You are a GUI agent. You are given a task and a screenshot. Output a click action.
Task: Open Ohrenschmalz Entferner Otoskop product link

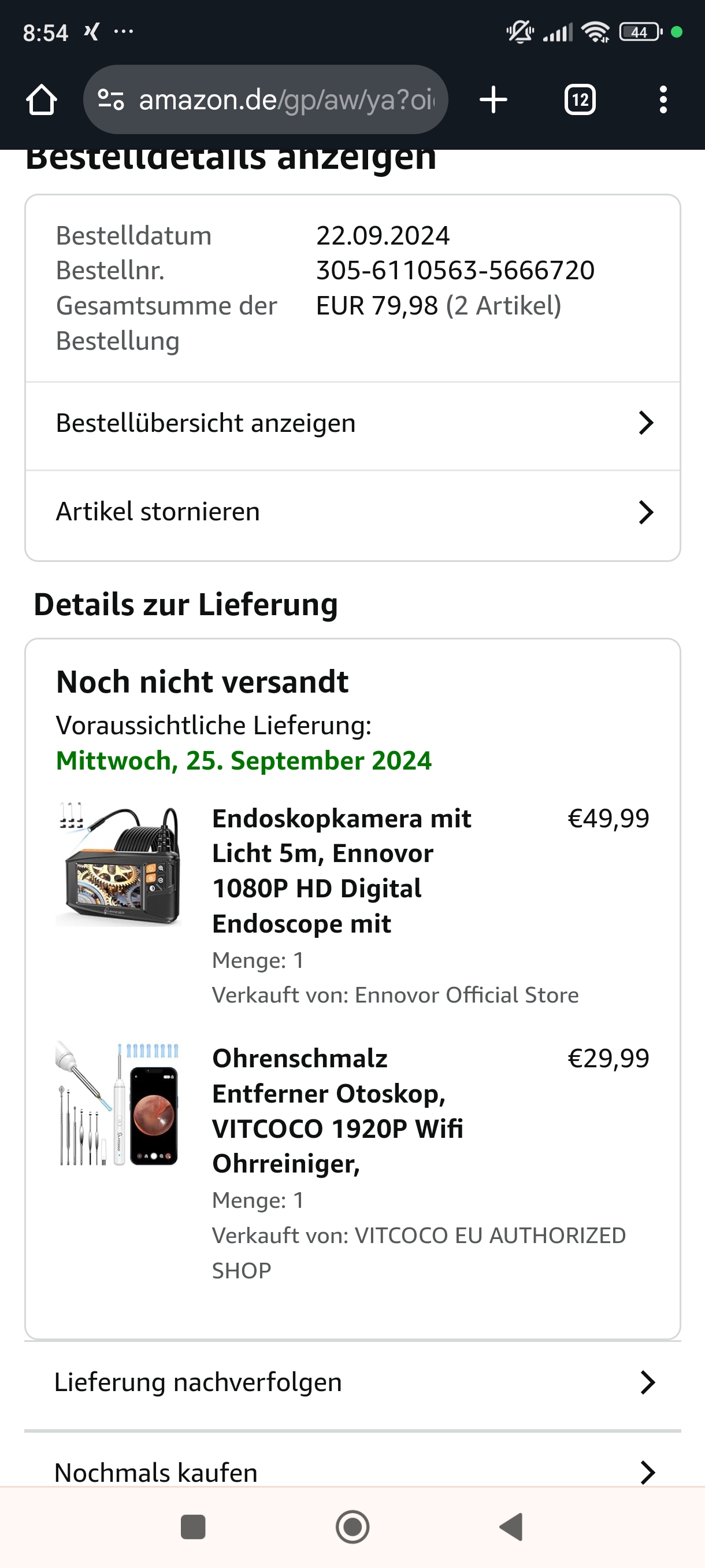[337, 1111]
